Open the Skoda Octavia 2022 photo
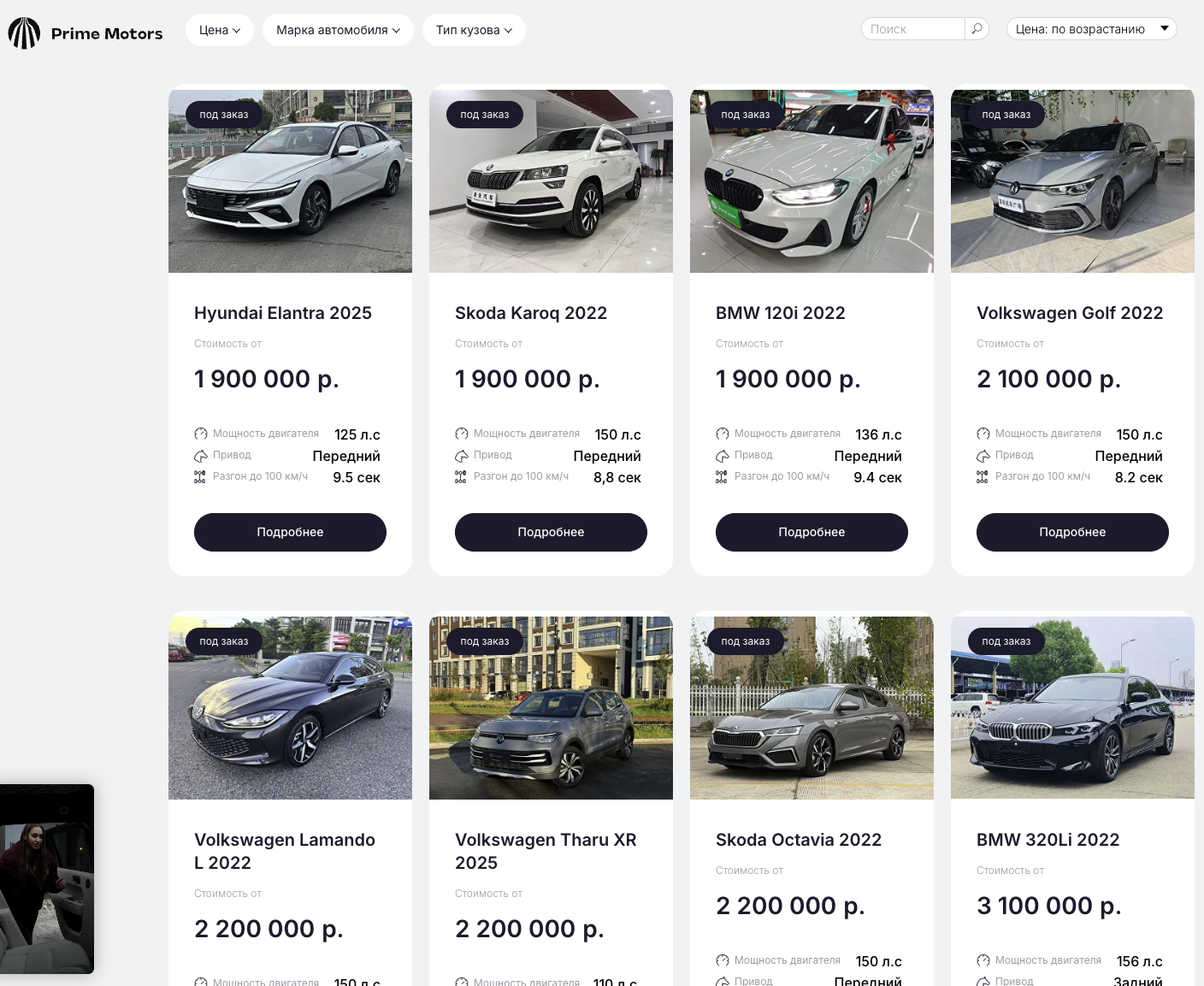The width and height of the screenshot is (1204, 986). [x=812, y=708]
